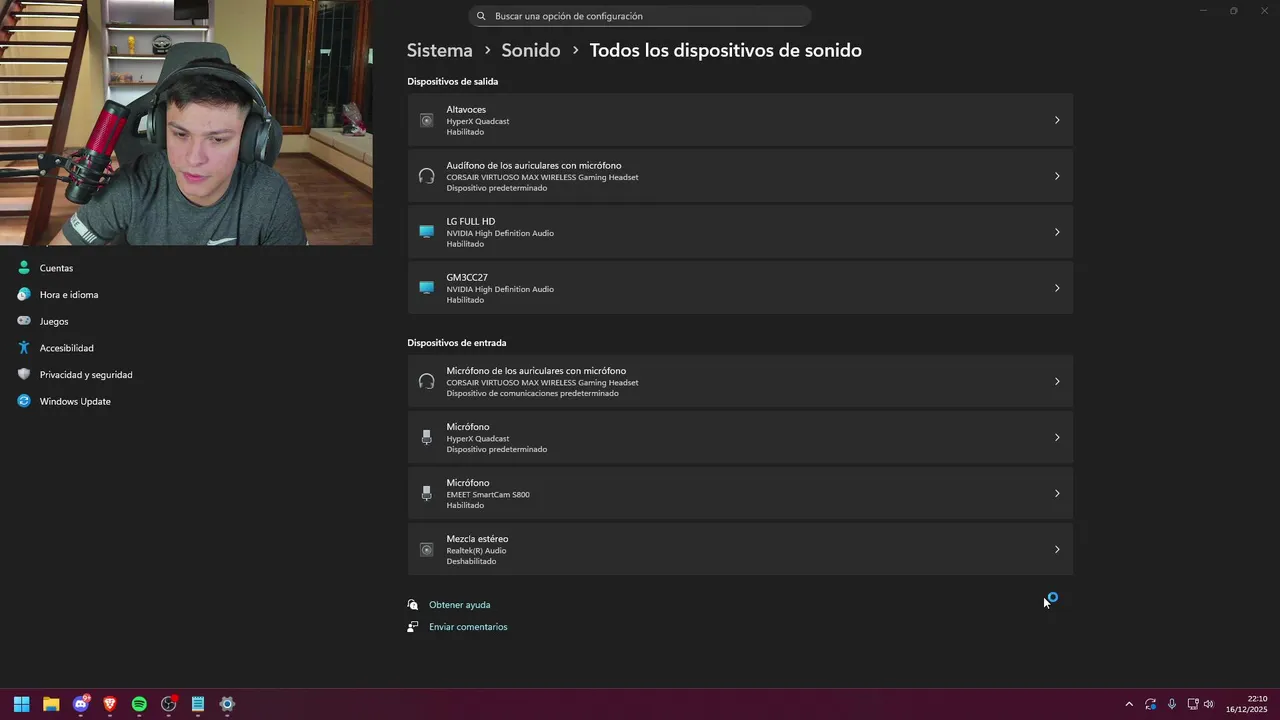Click the Enviar comentarios feedback icon

[413, 627]
